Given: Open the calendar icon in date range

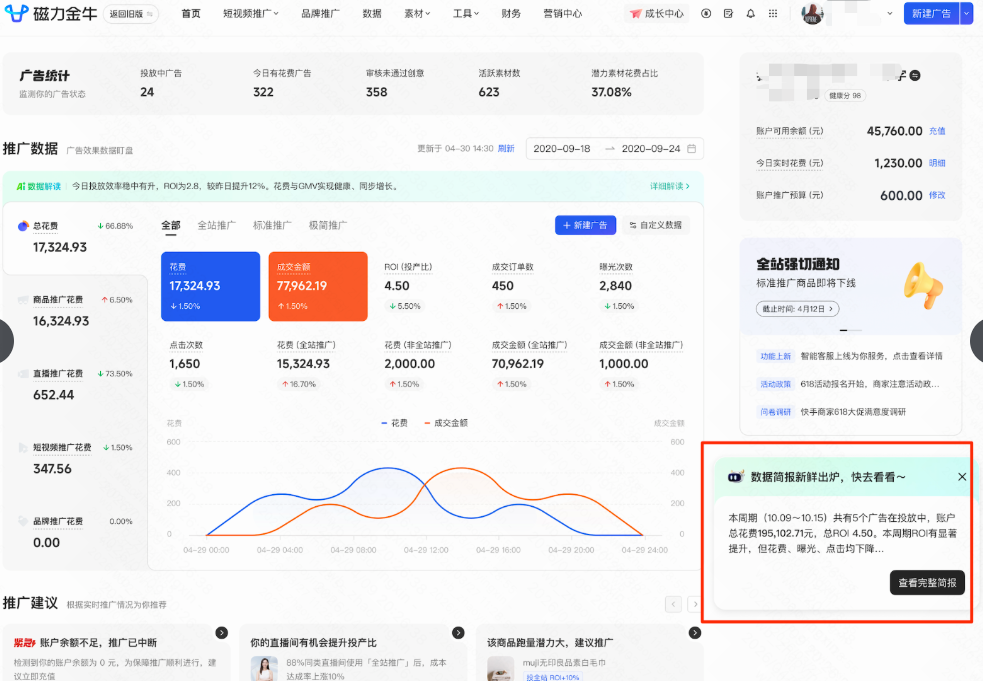Looking at the screenshot, I should tap(691, 149).
